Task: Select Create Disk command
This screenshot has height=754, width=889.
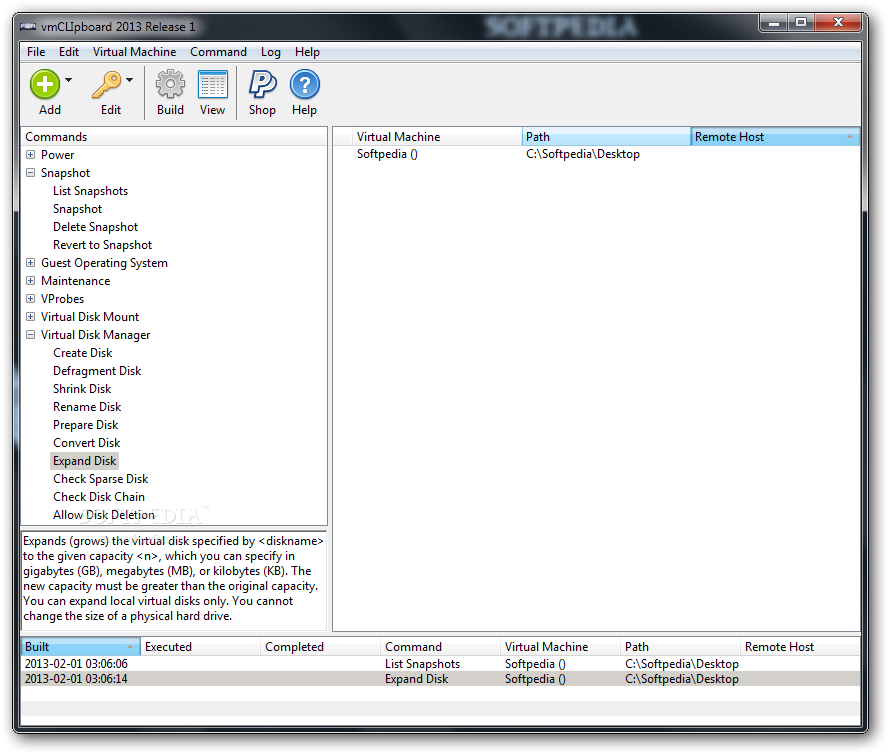Action: tap(82, 353)
